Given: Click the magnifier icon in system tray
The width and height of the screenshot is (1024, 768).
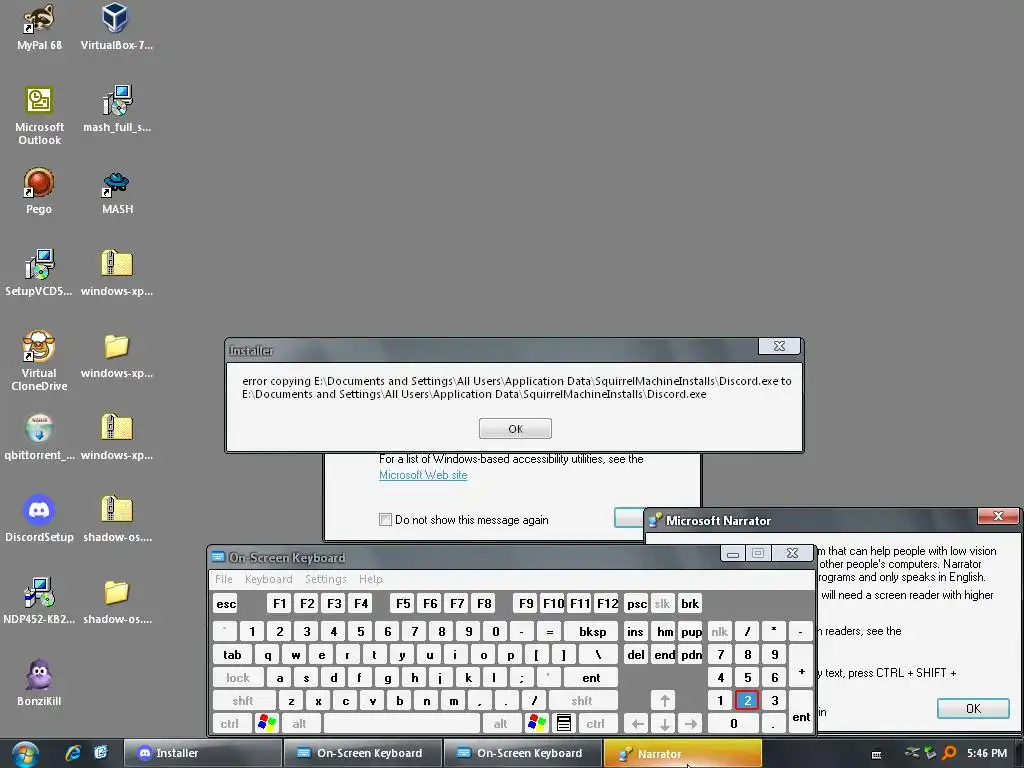Looking at the screenshot, I should [x=949, y=753].
